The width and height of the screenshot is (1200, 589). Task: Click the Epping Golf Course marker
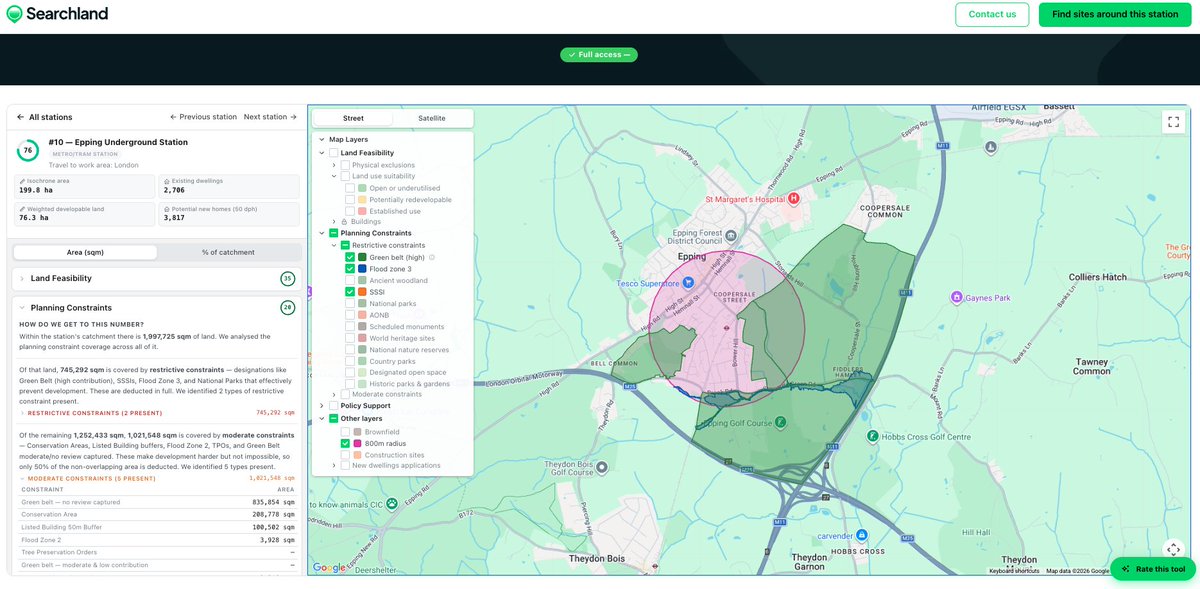tap(780, 421)
